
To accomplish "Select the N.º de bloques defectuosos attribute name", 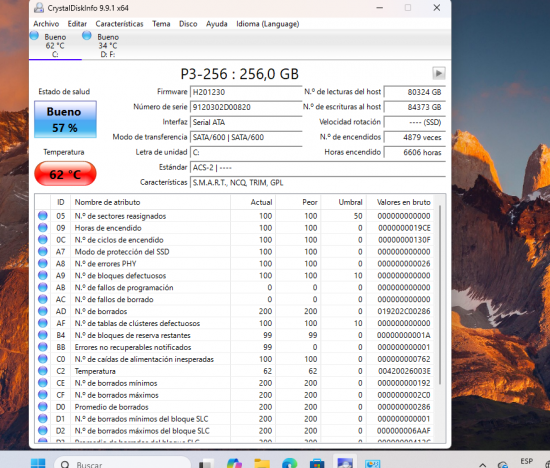I will [x=120, y=276].
